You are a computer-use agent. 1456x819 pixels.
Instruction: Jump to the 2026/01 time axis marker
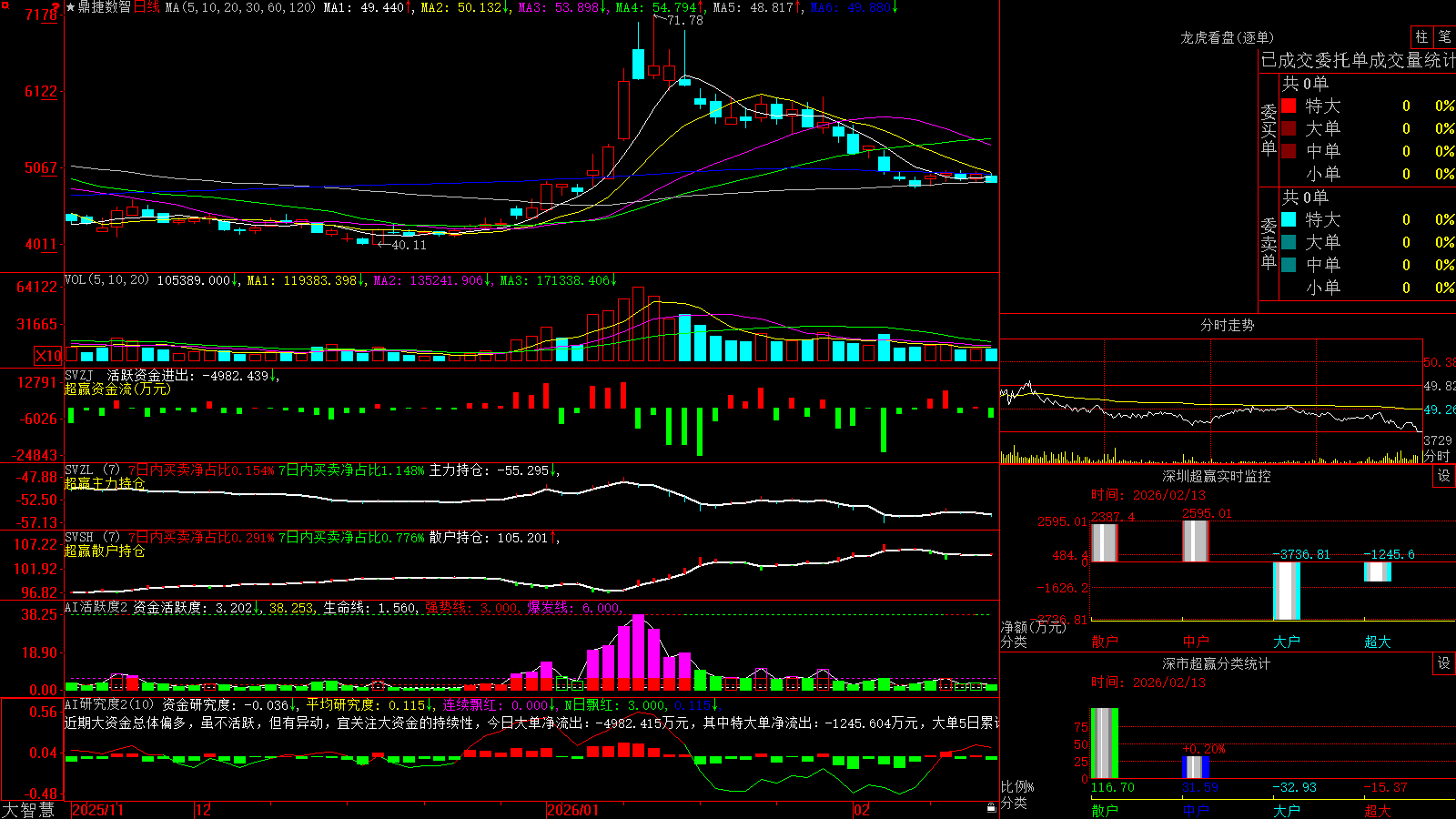[x=573, y=810]
